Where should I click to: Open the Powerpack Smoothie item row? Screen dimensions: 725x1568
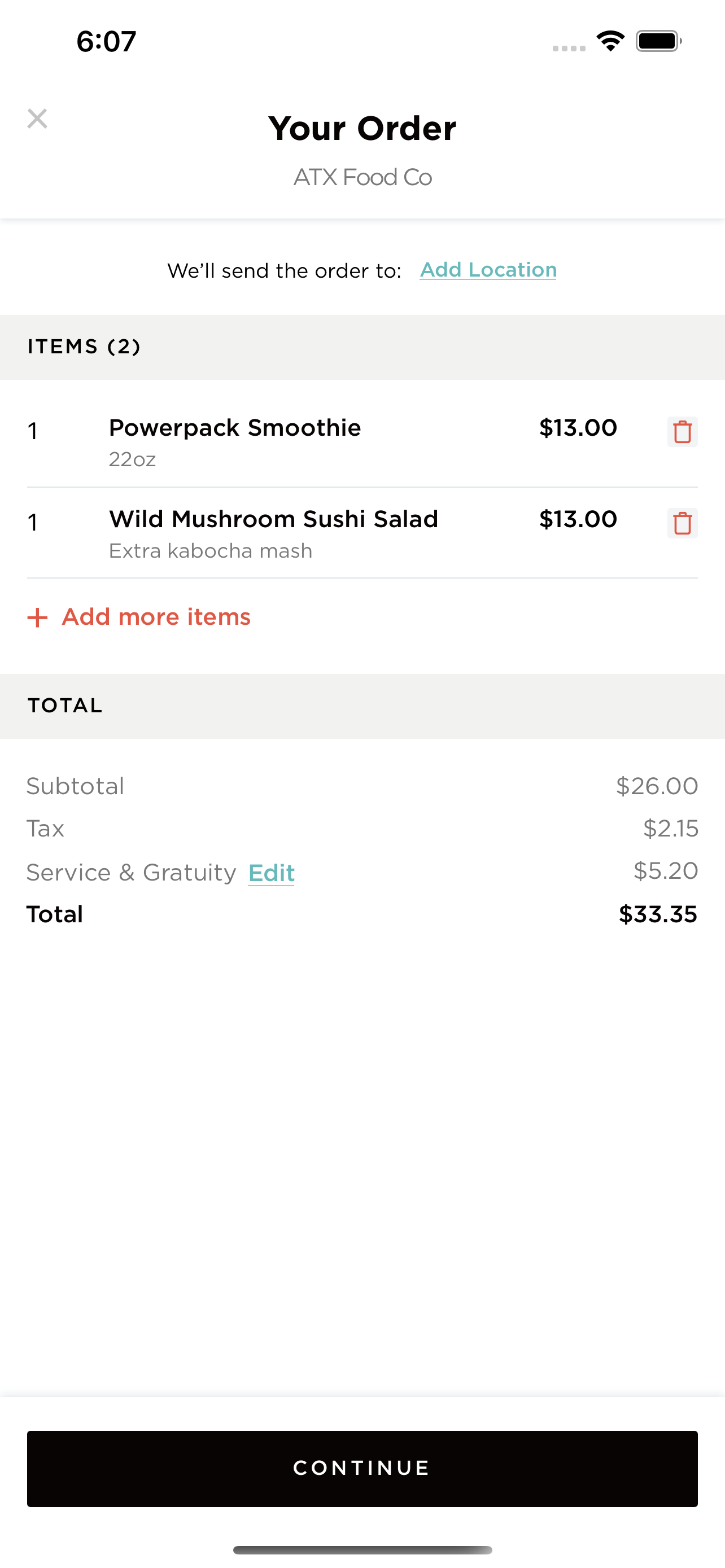click(362, 441)
